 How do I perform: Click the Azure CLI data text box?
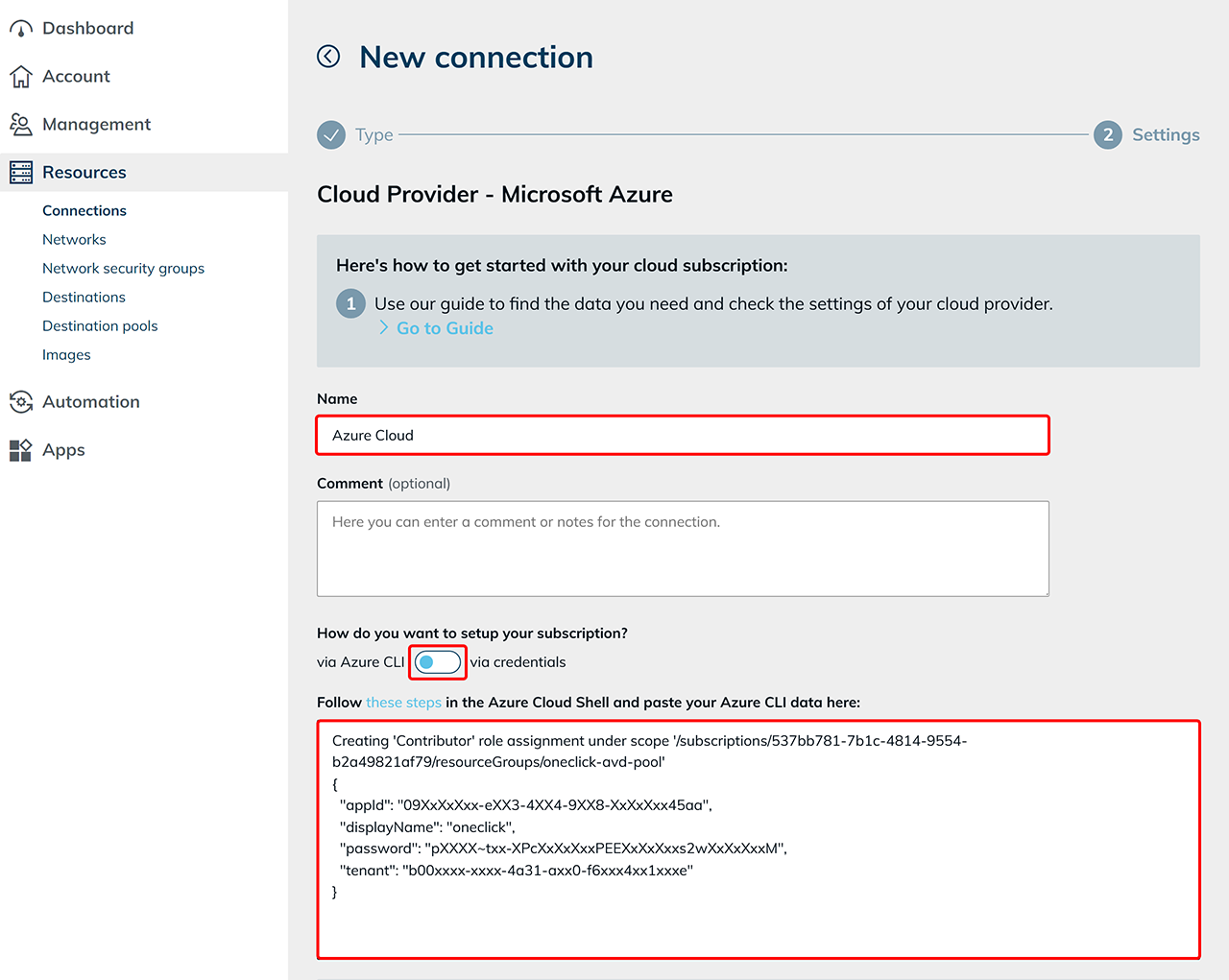[759, 839]
